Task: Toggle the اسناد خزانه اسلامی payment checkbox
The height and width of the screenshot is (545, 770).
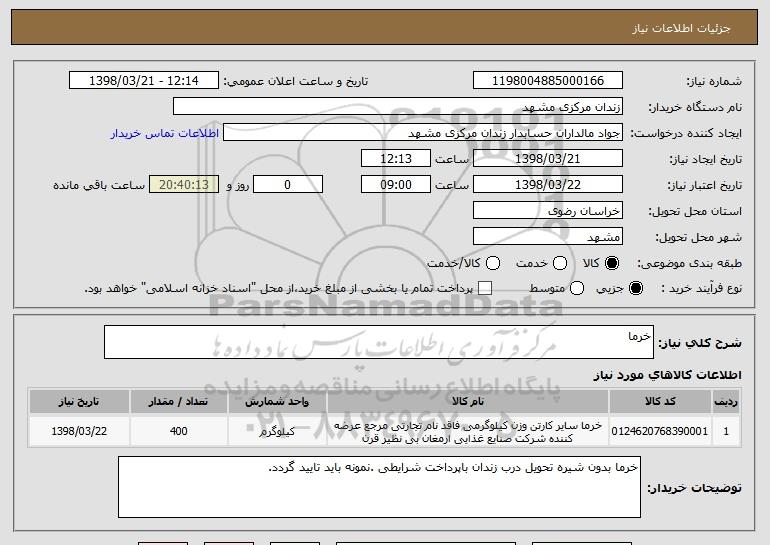Action: pyautogui.click(x=485, y=288)
